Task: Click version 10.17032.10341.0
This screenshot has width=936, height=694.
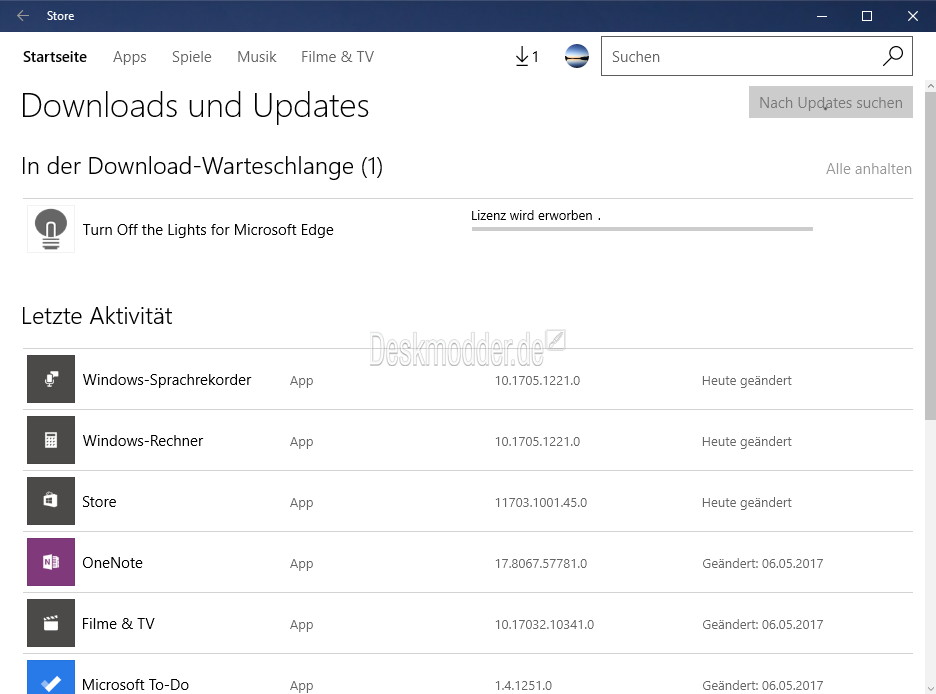Action: click(544, 624)
